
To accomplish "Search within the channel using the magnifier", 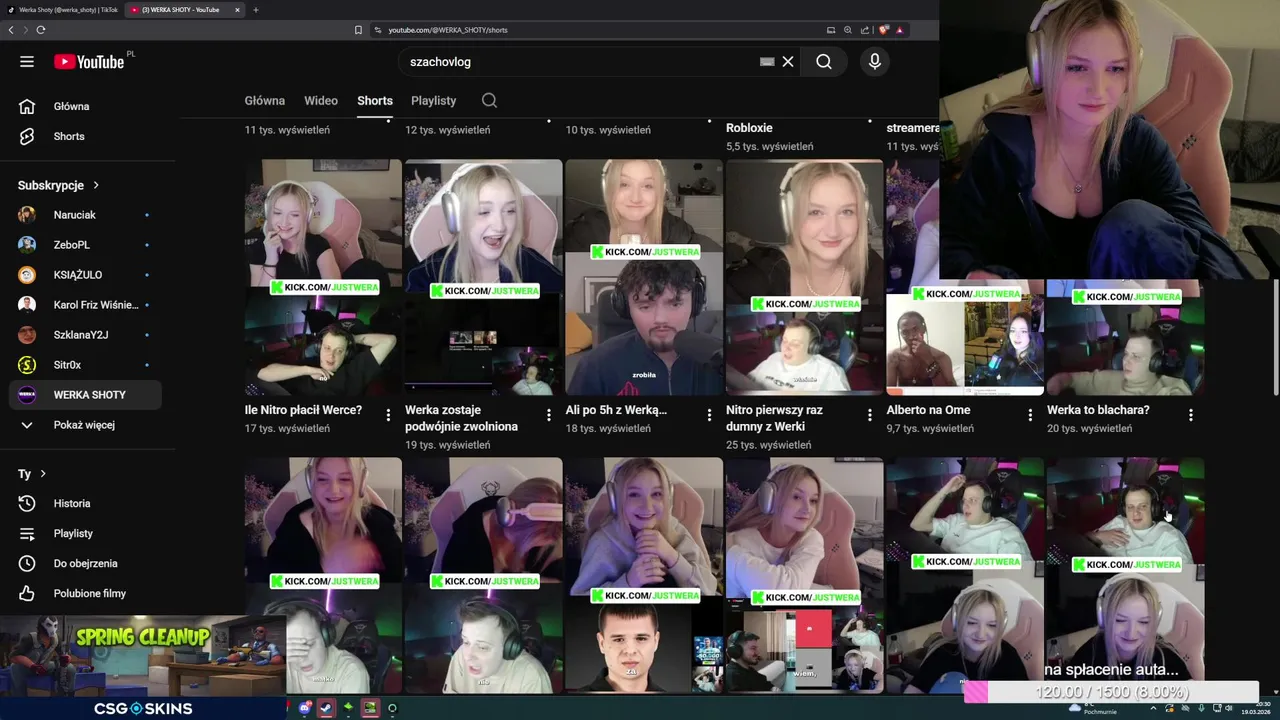I will click(x=489, y=100).
